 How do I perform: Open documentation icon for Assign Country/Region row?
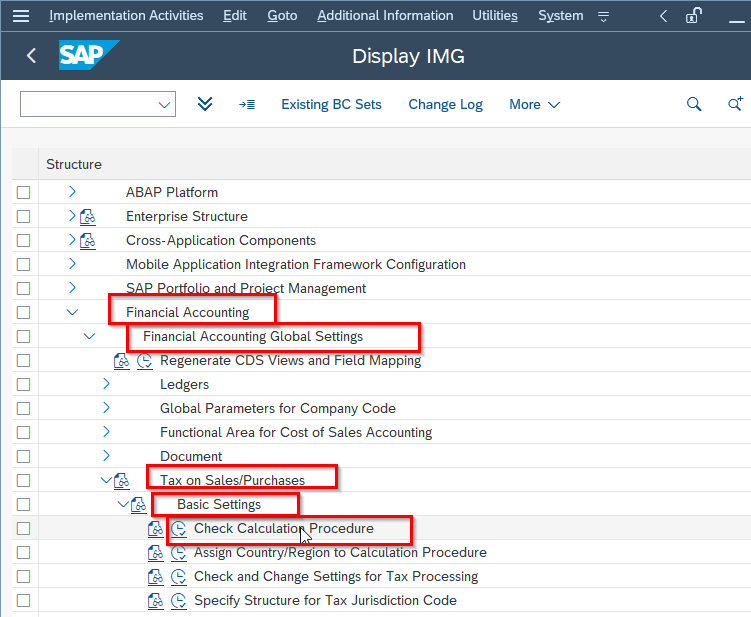[155, 552]
